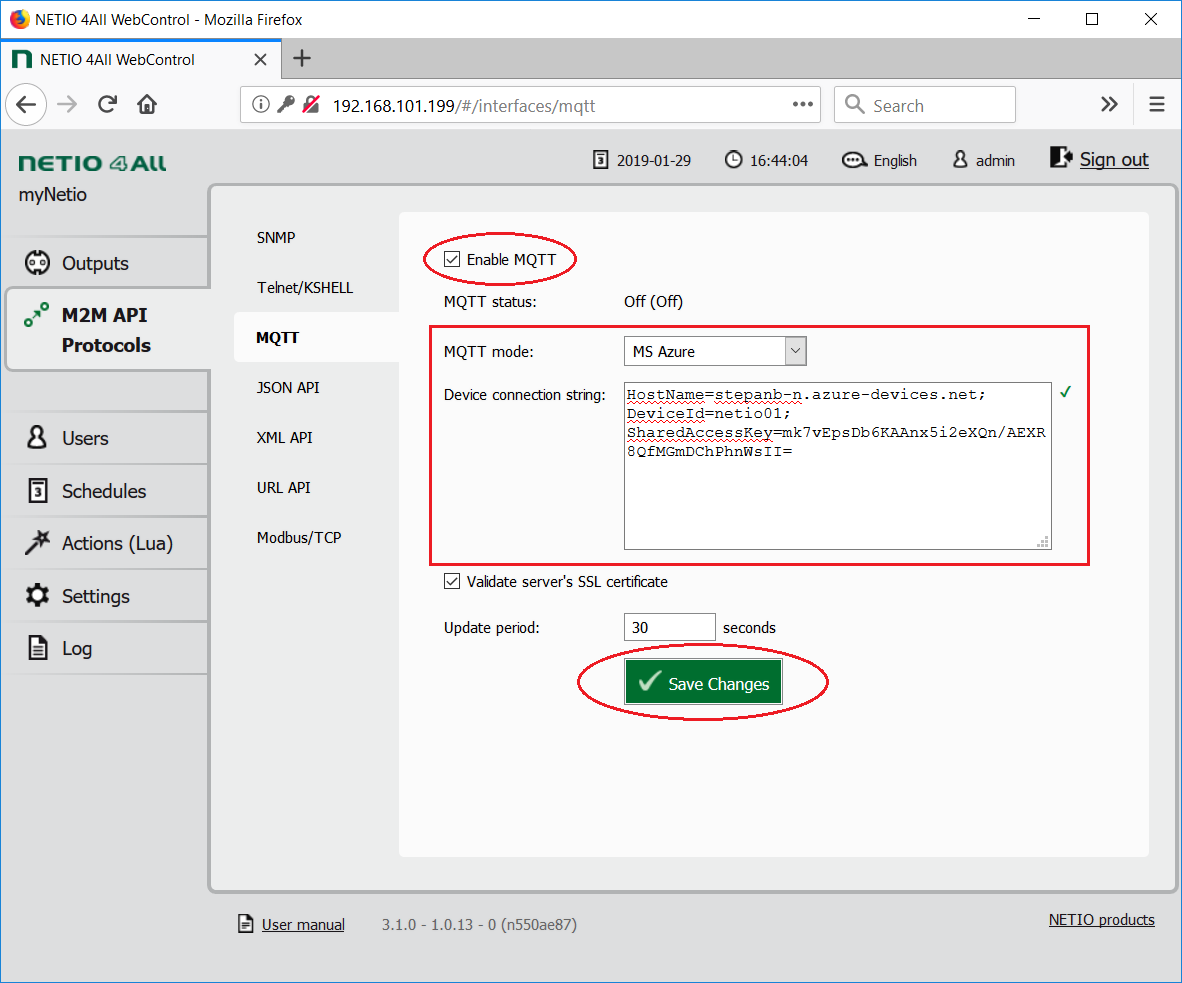
Task: Click the 2019-01-29 date text
Action: coord(654,161)
